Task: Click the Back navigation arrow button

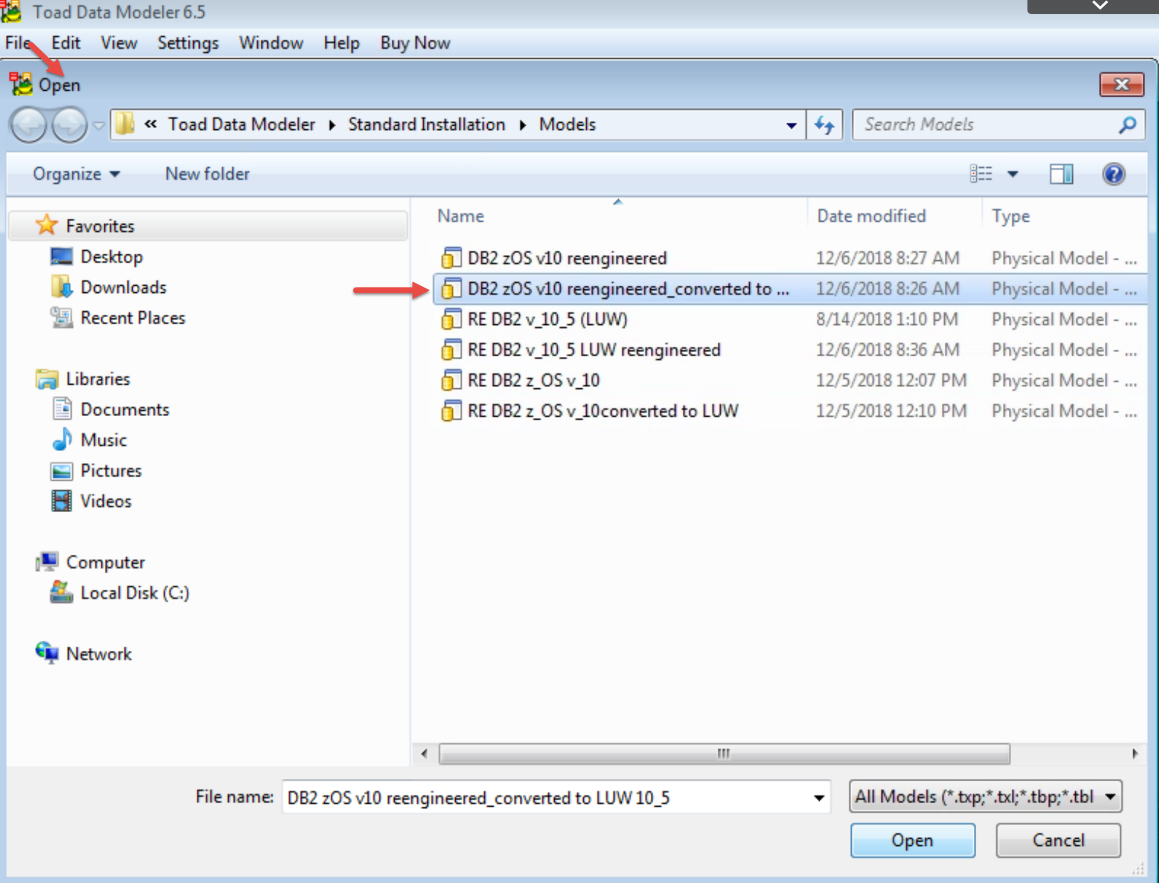Action: [29, 125]
